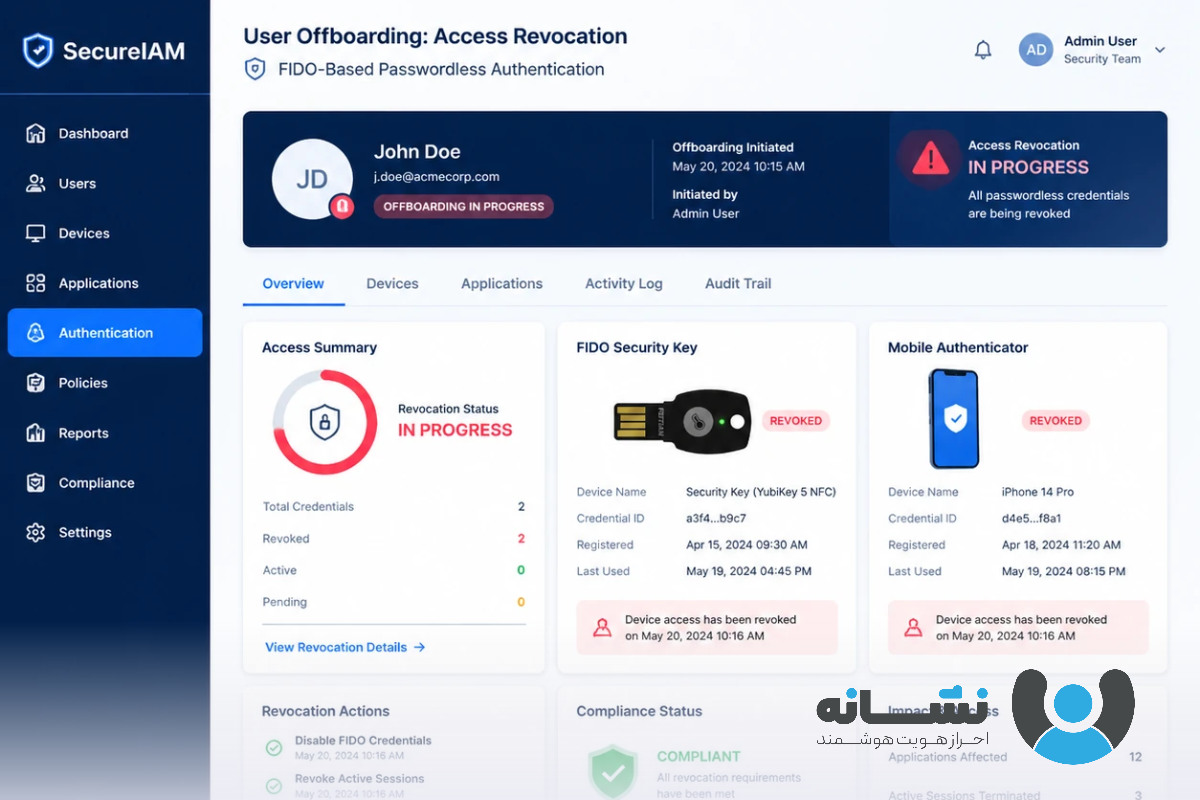This screenshot has height=800, width=1200.
Task: Click Applications Affected count 12
Action: pyautogui.click(x=1135, y=757)
